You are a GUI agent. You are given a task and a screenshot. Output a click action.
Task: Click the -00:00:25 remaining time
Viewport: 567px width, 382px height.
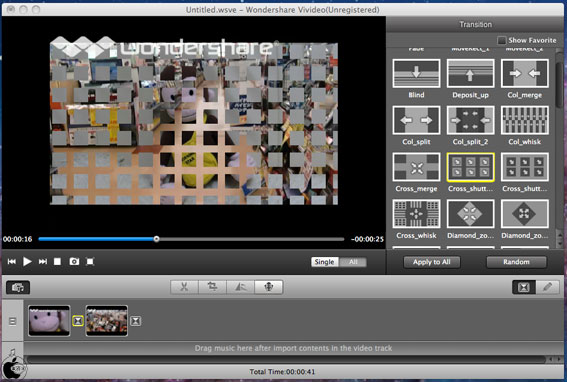click(x=367, y=239)
